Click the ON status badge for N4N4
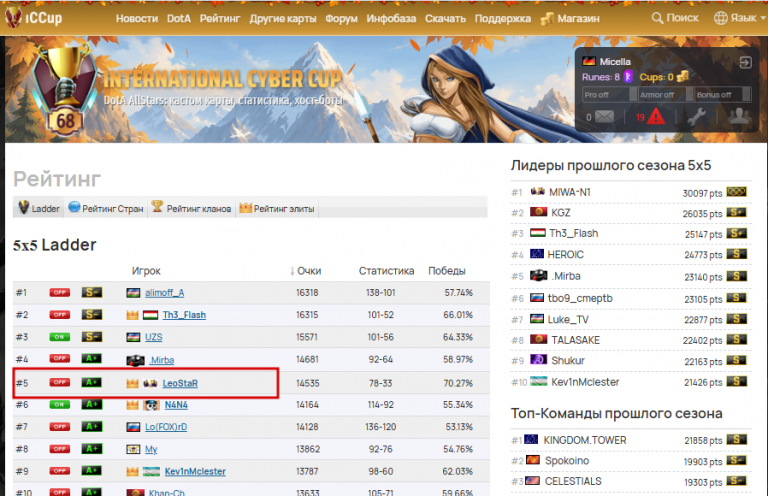768x496 pixels. click(x=60, y=404)
